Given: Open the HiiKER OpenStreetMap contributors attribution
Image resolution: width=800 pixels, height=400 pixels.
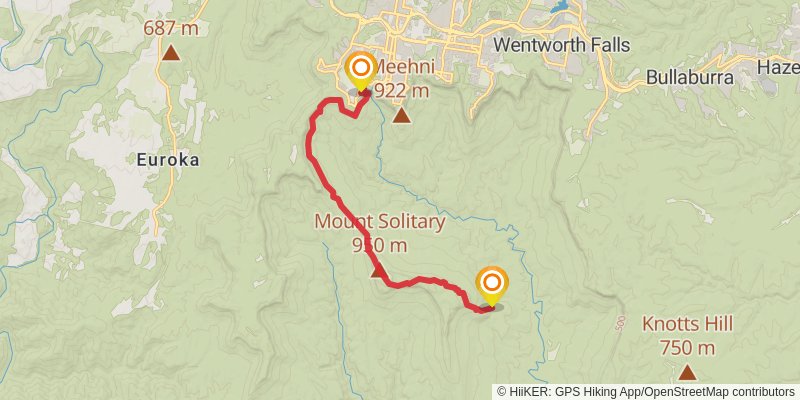Looking at the screenshot, I should click(x=646, y=392).
